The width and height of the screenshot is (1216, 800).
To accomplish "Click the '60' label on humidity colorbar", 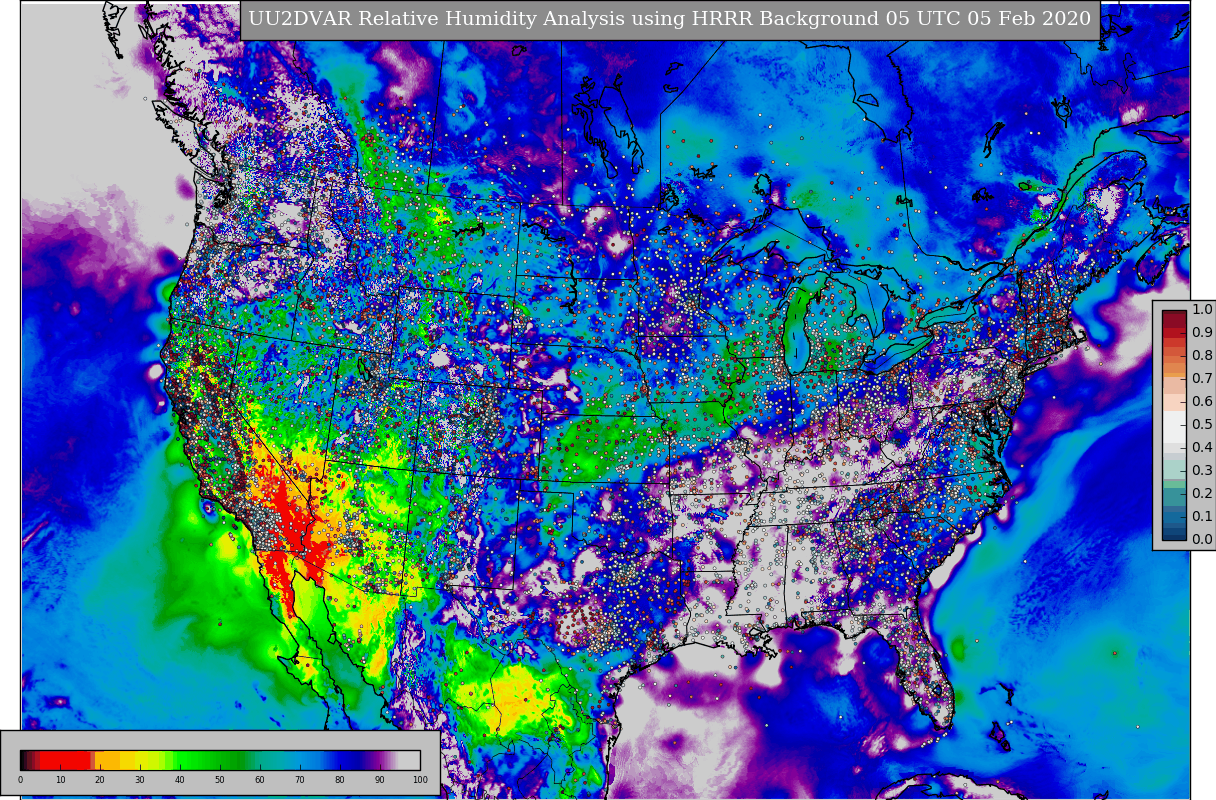I will (260, 780).
